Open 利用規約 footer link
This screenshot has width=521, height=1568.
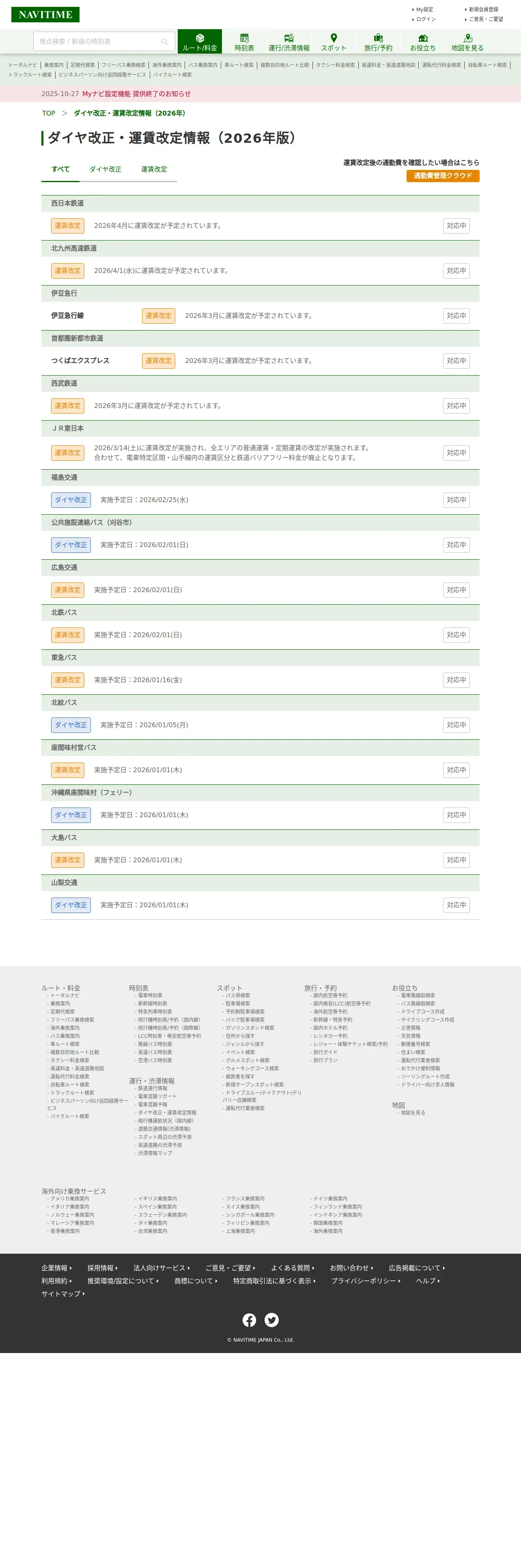click(x=57, y=1281)
